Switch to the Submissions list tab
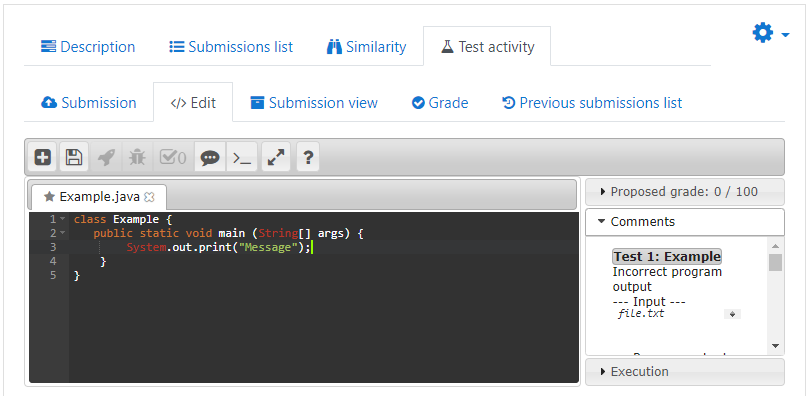The width and height of the screenshot is (810, 396). click(231, 47)
